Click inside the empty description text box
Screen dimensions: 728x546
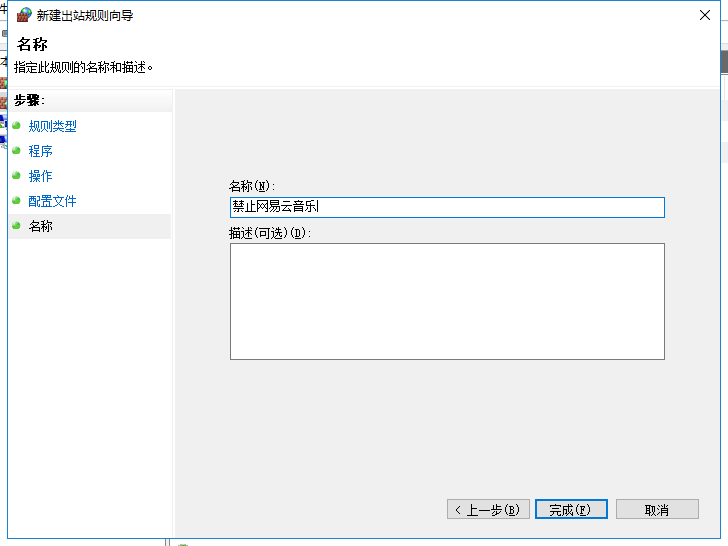pos(446,300)
